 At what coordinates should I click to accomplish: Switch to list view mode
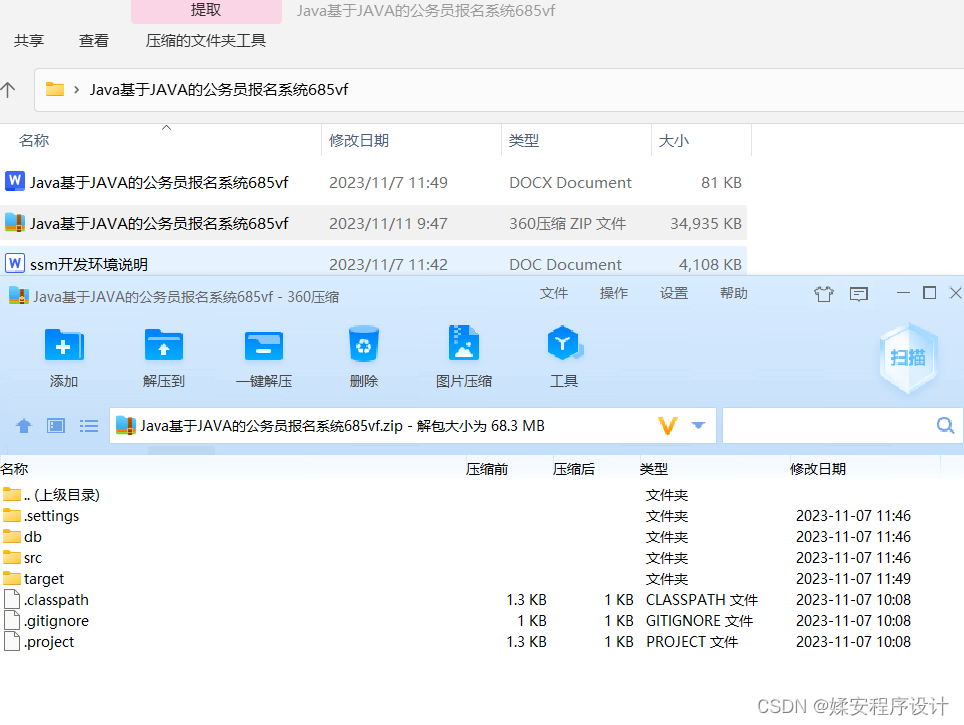click(x=89, y=425)
